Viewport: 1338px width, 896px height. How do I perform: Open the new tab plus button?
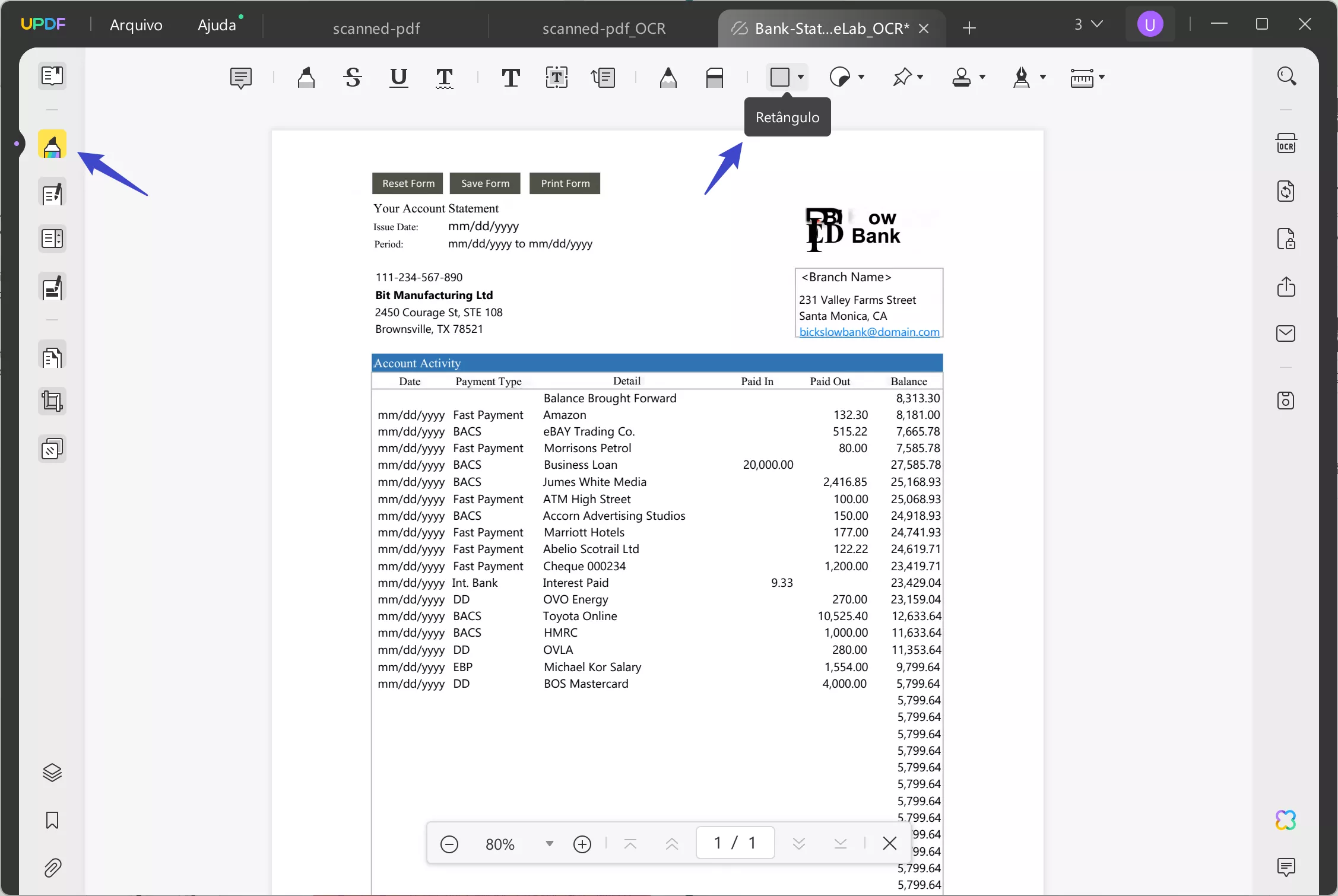point(969,28)
